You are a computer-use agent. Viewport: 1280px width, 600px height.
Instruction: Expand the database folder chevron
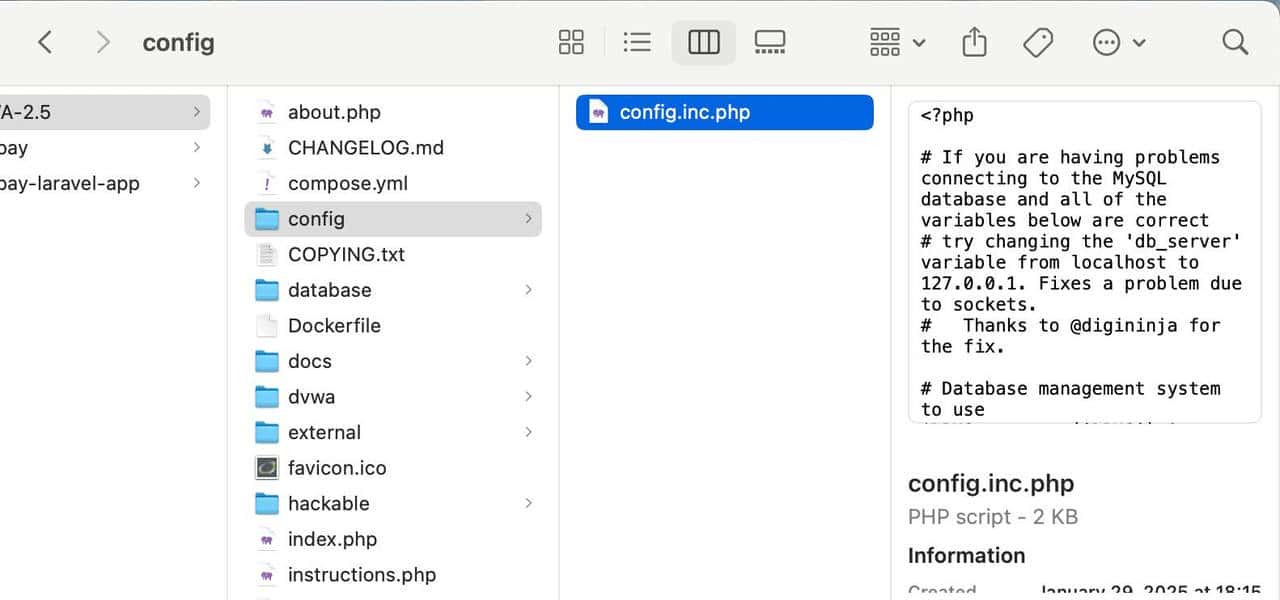coord(528,290)
